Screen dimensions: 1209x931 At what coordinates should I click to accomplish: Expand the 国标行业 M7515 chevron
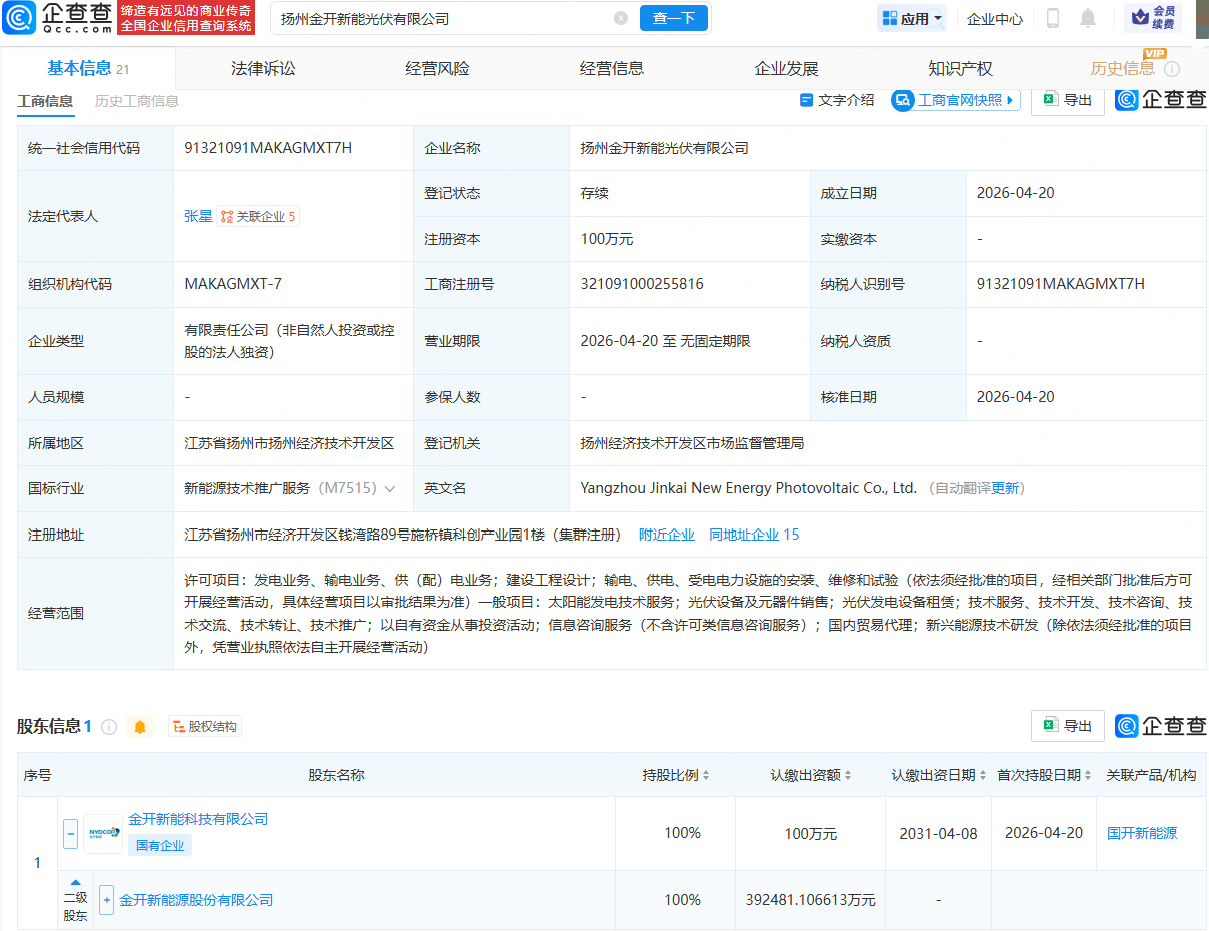click(390, 489)
